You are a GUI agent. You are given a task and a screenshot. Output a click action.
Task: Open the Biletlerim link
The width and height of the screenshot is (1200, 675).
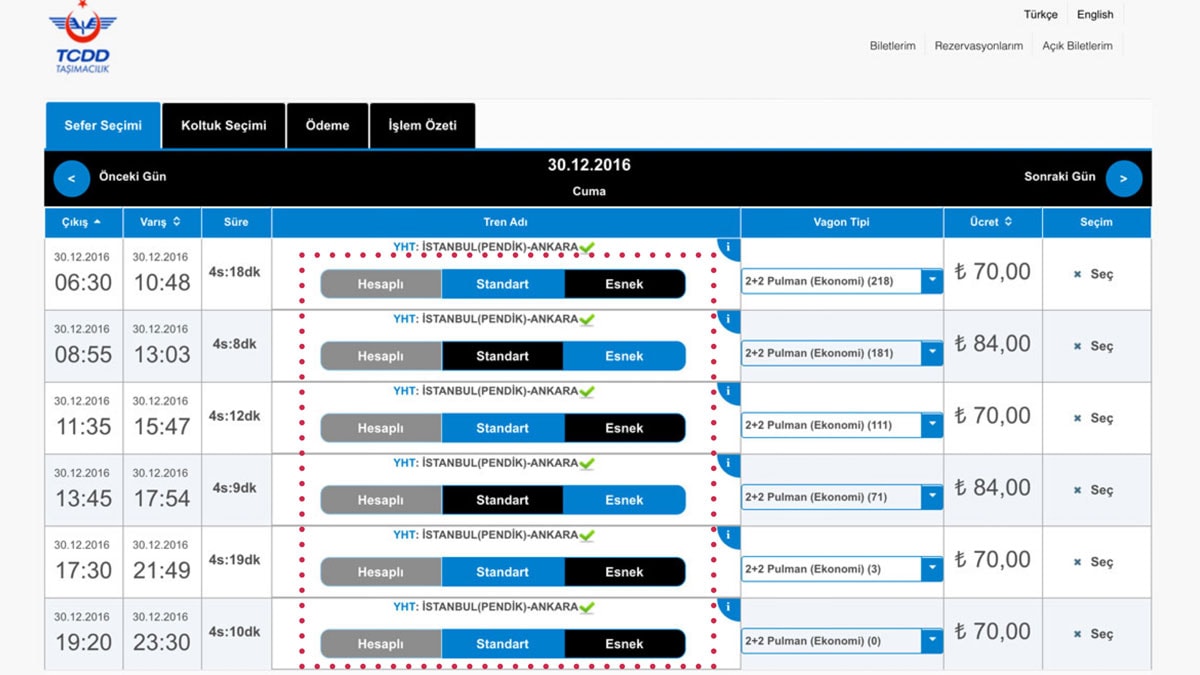pyautogui.click(x=892, y=46)
